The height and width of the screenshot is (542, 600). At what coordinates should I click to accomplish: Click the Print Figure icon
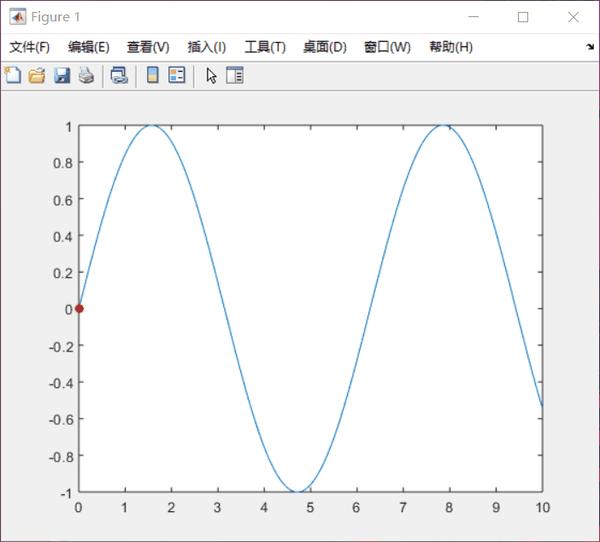[86, 75]
